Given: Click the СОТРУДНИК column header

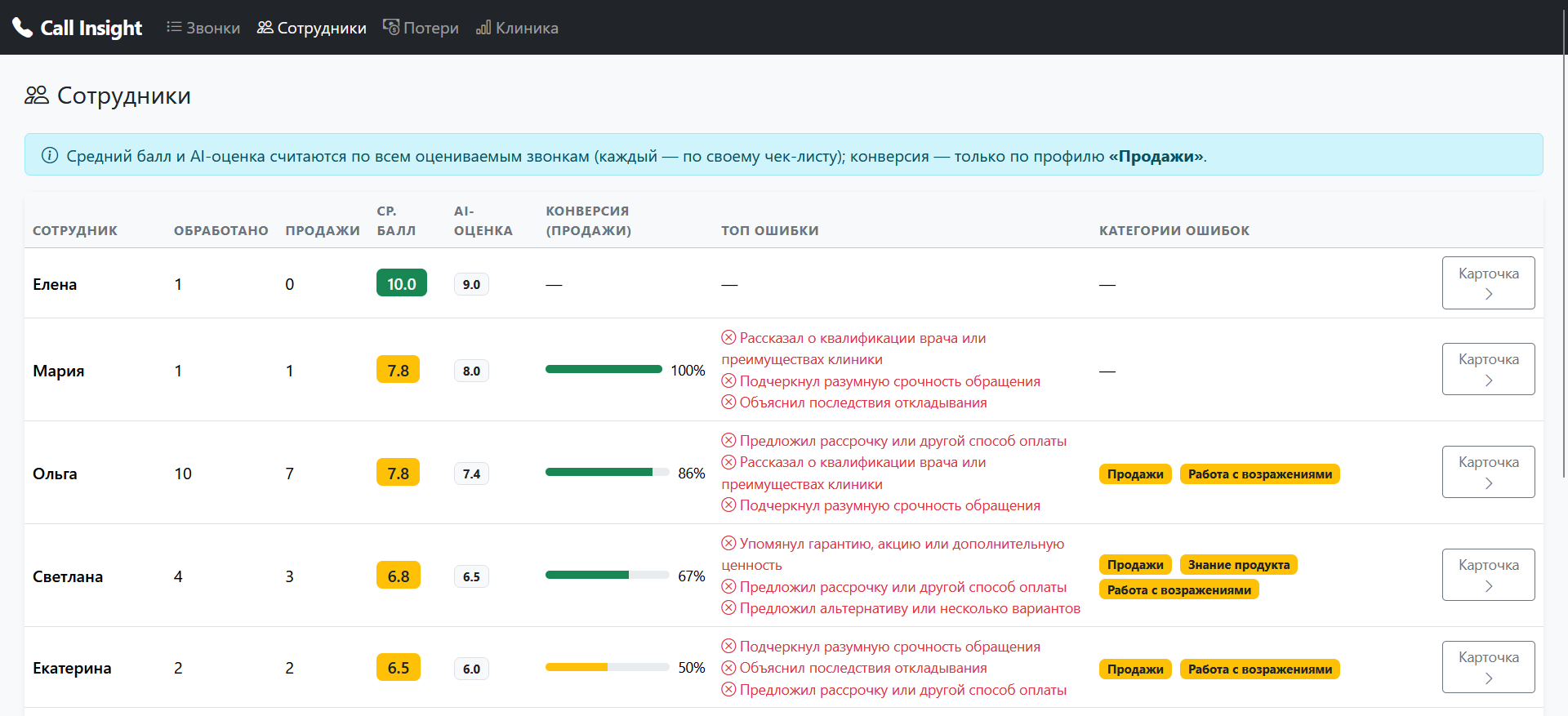Looking at the screenshot, I should [75, 230].
